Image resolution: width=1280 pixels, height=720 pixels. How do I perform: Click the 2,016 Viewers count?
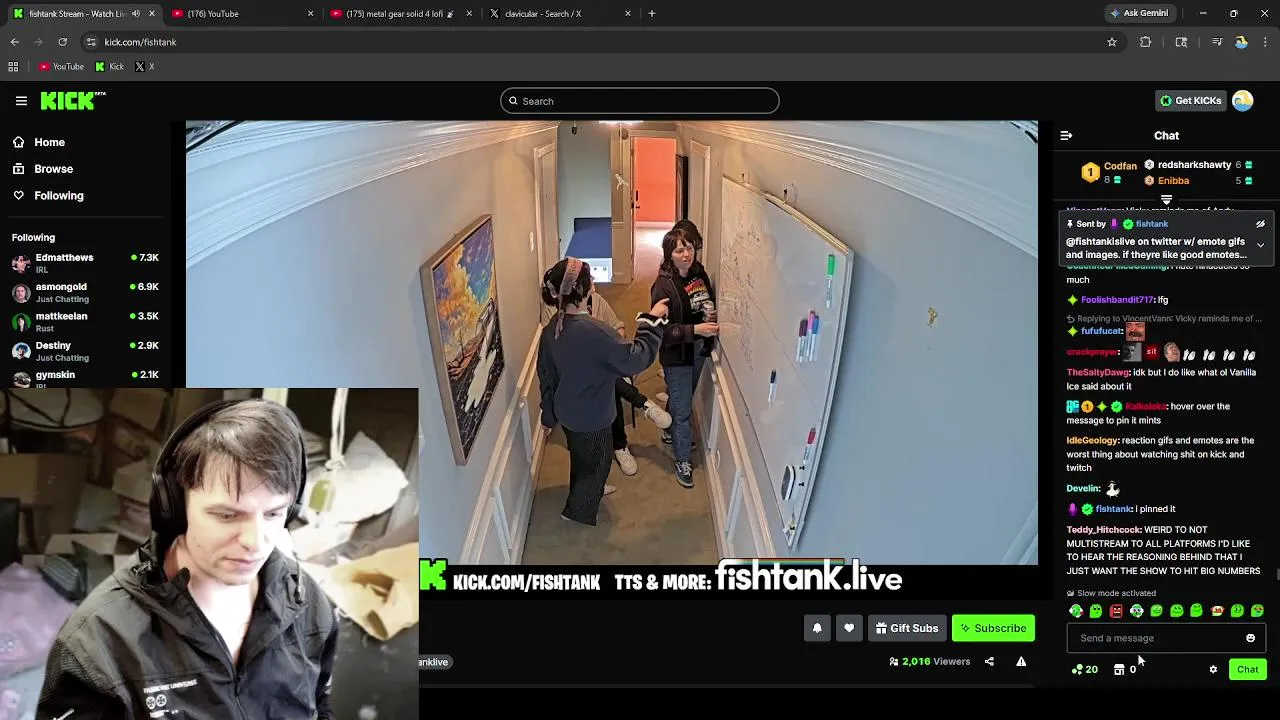[930, 661]
